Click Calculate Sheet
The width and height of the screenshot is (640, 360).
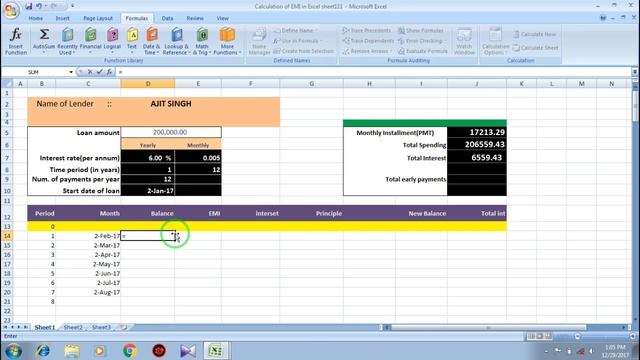click(535, 48)
